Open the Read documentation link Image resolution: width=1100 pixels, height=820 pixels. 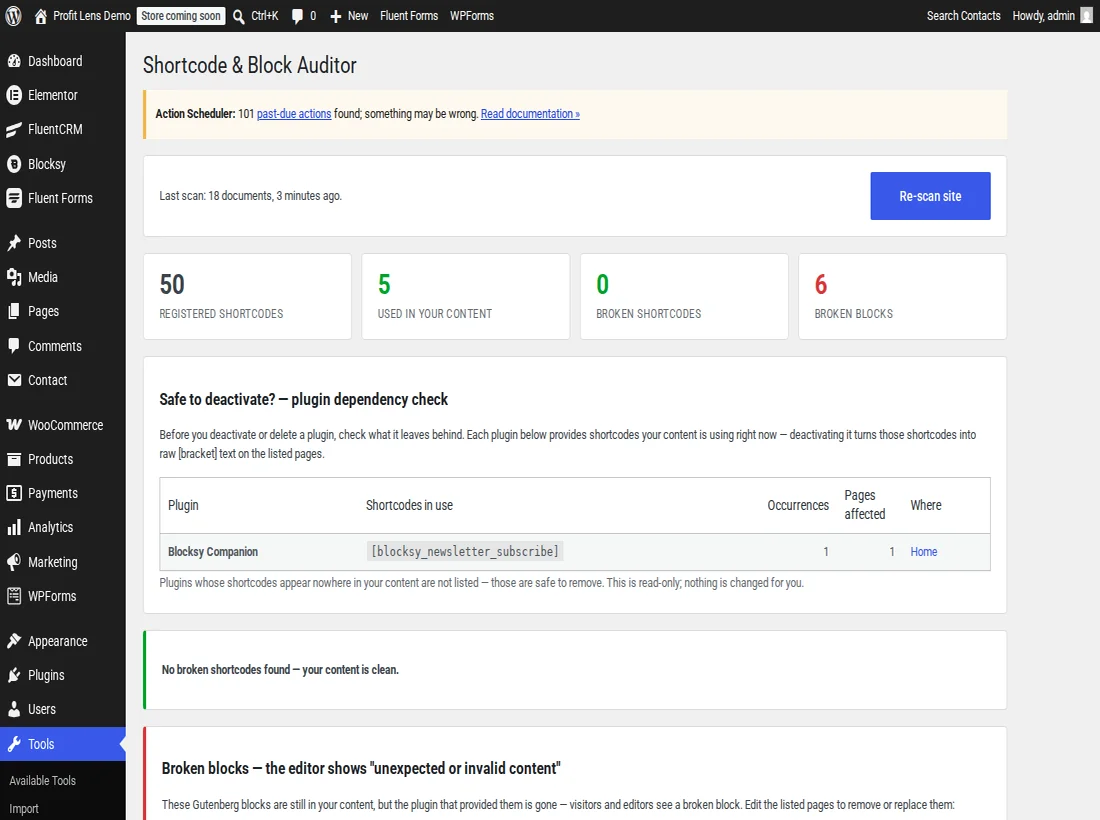(x=530, y=114)
